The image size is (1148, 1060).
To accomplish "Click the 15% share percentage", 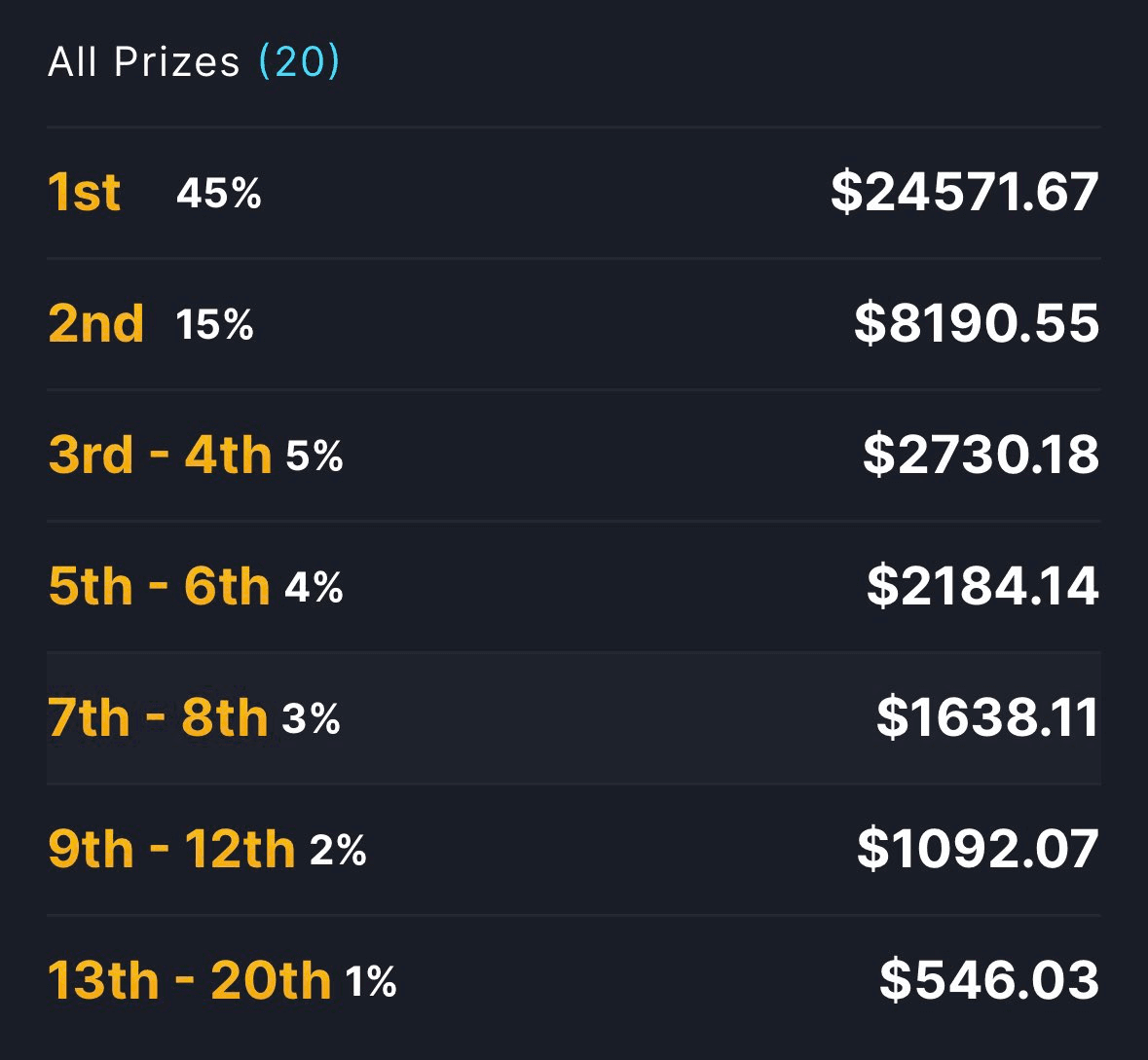I will [x=215, y=325].
